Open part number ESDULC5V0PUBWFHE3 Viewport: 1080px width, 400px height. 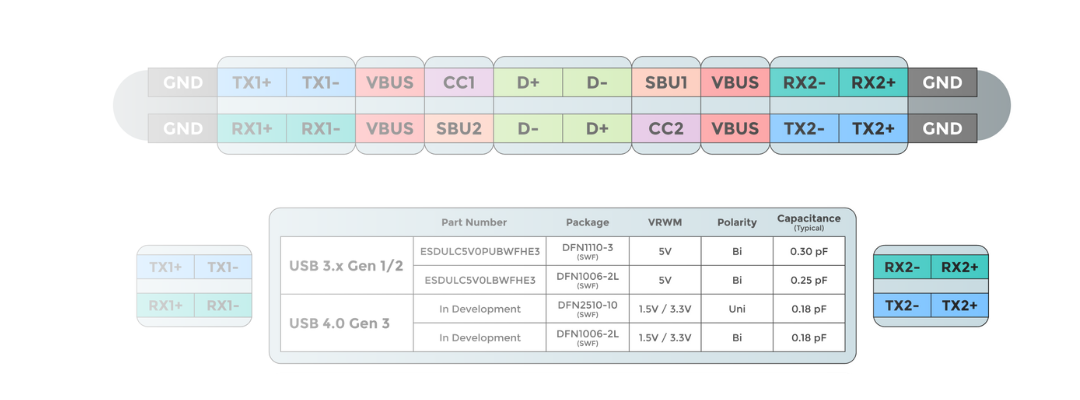(x=480, y=251)
